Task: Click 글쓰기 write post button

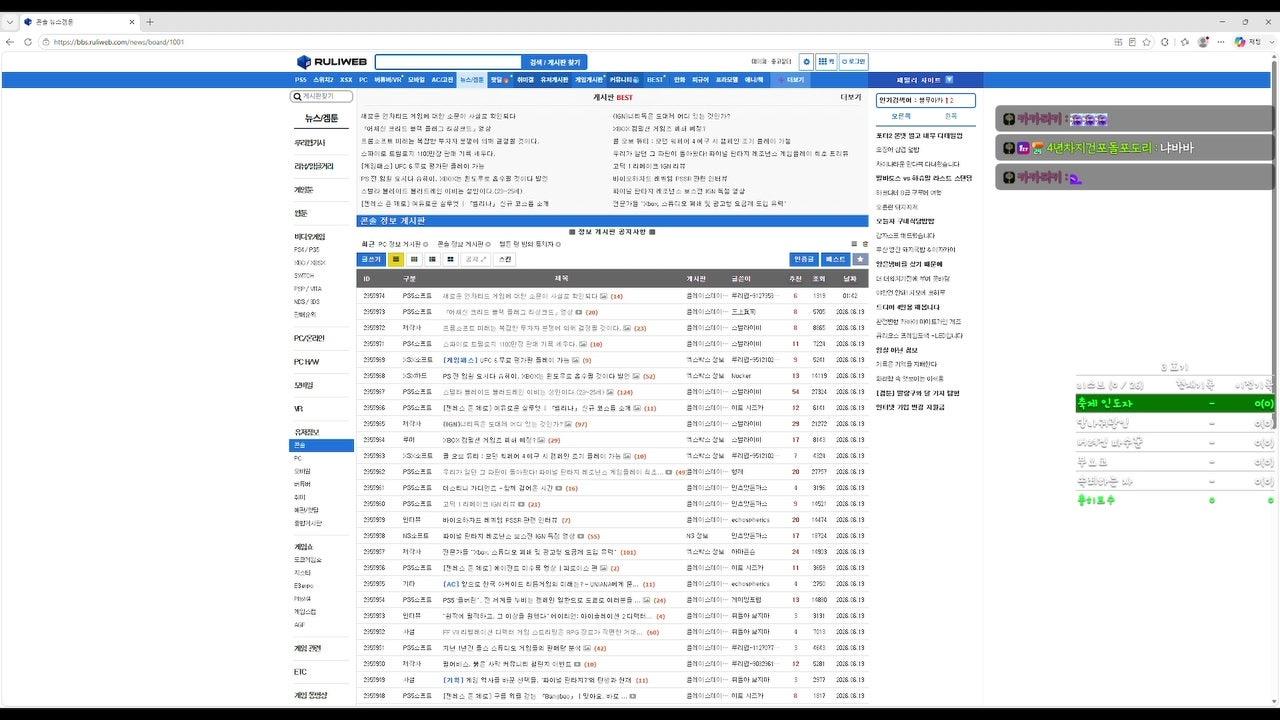Action: [x=371, y=259]
